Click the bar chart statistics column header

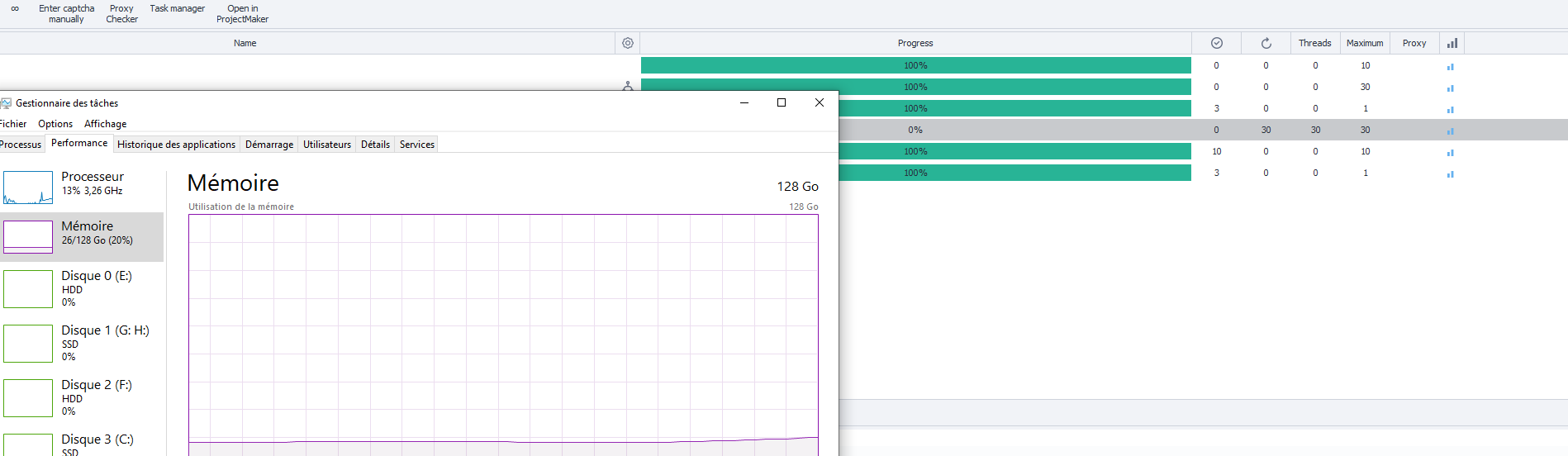click(x=1452, y=43)
